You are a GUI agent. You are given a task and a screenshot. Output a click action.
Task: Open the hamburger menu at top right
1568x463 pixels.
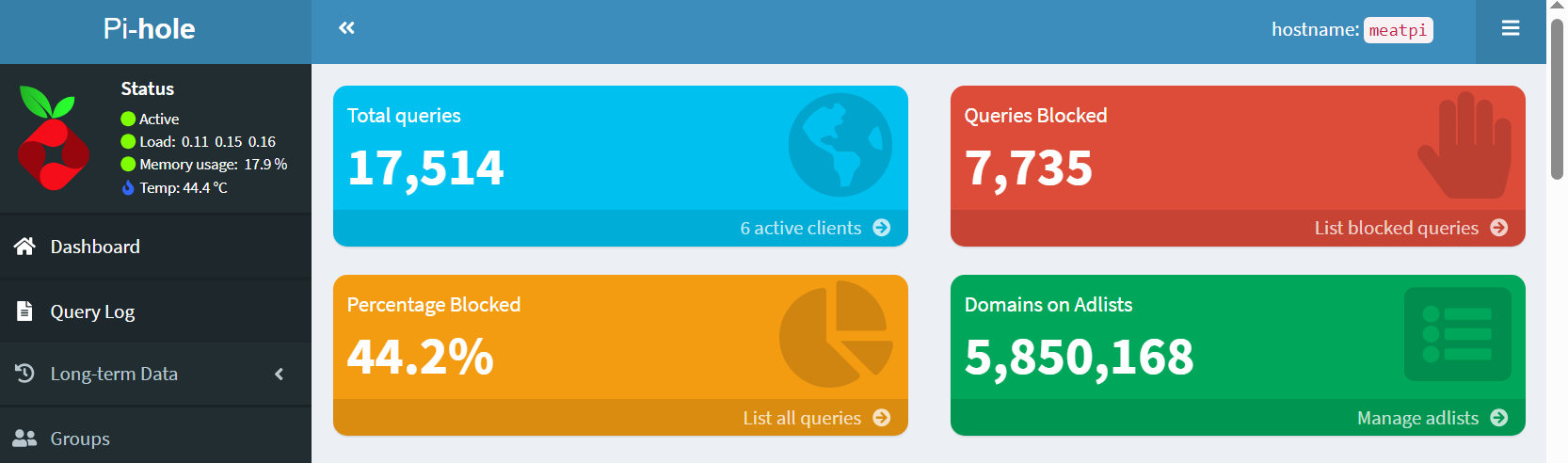1510,28
